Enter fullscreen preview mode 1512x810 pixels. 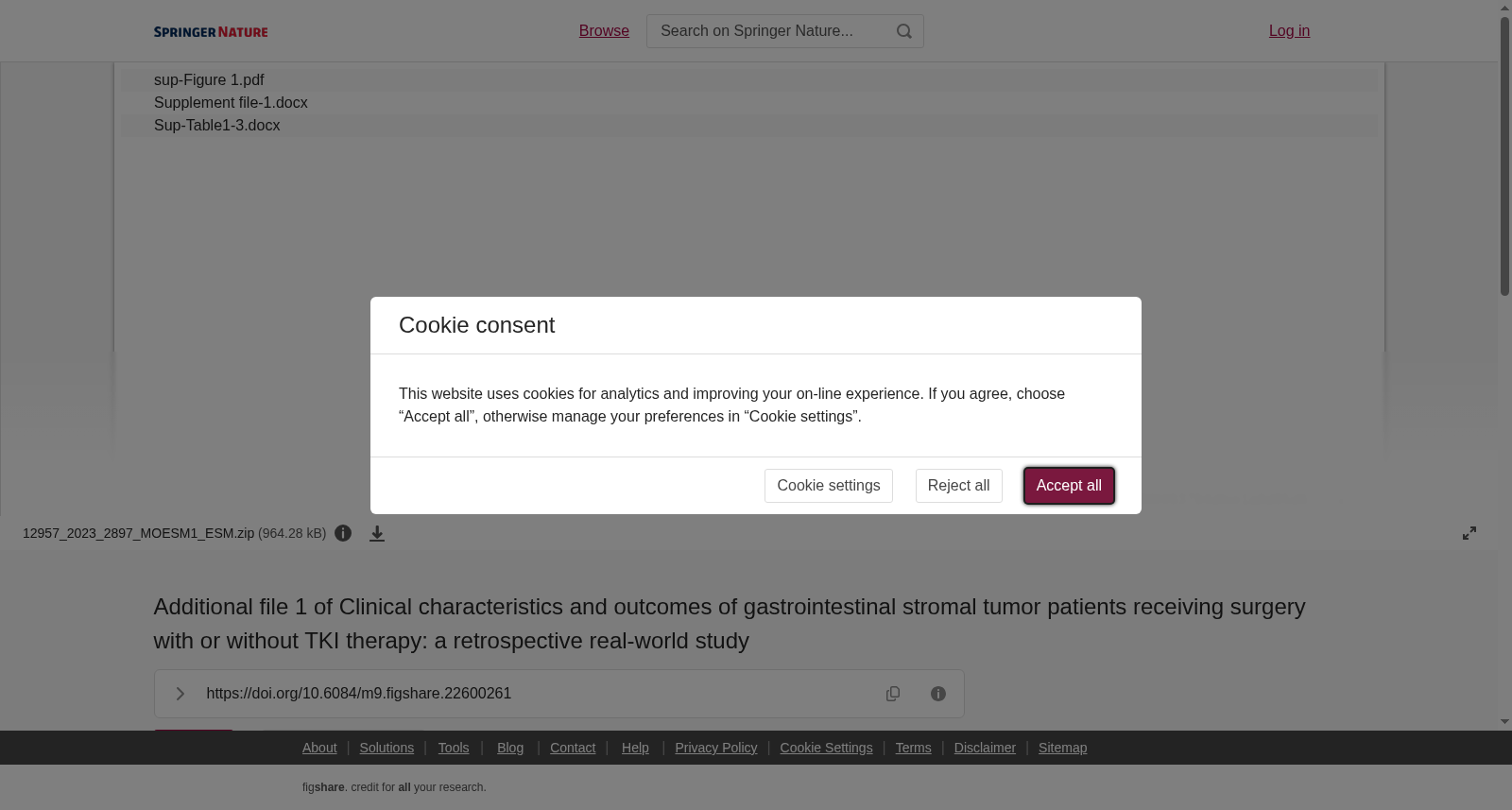(1469, 533)
